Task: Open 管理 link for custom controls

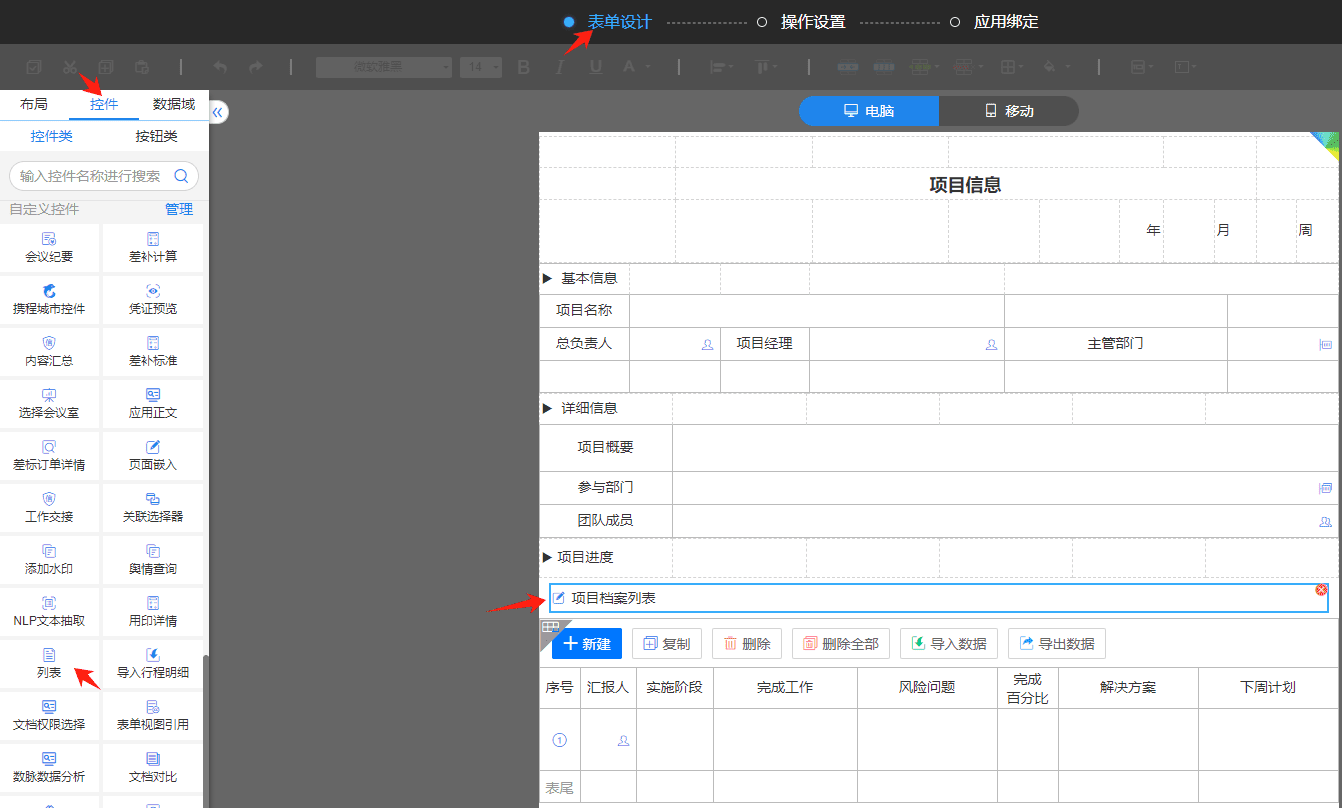Action: 179,209
